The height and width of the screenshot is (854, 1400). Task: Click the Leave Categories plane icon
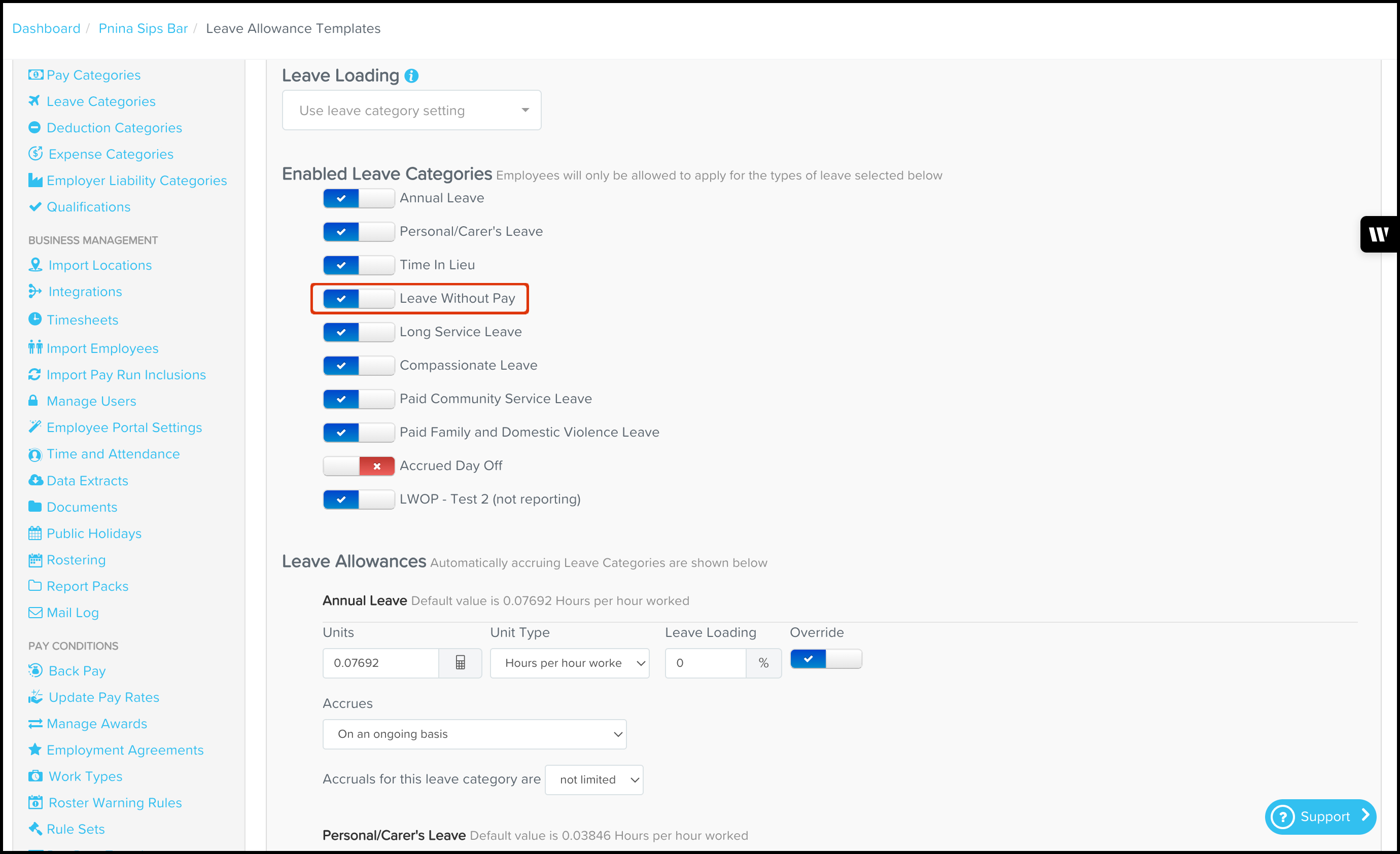tap(34, 101)
